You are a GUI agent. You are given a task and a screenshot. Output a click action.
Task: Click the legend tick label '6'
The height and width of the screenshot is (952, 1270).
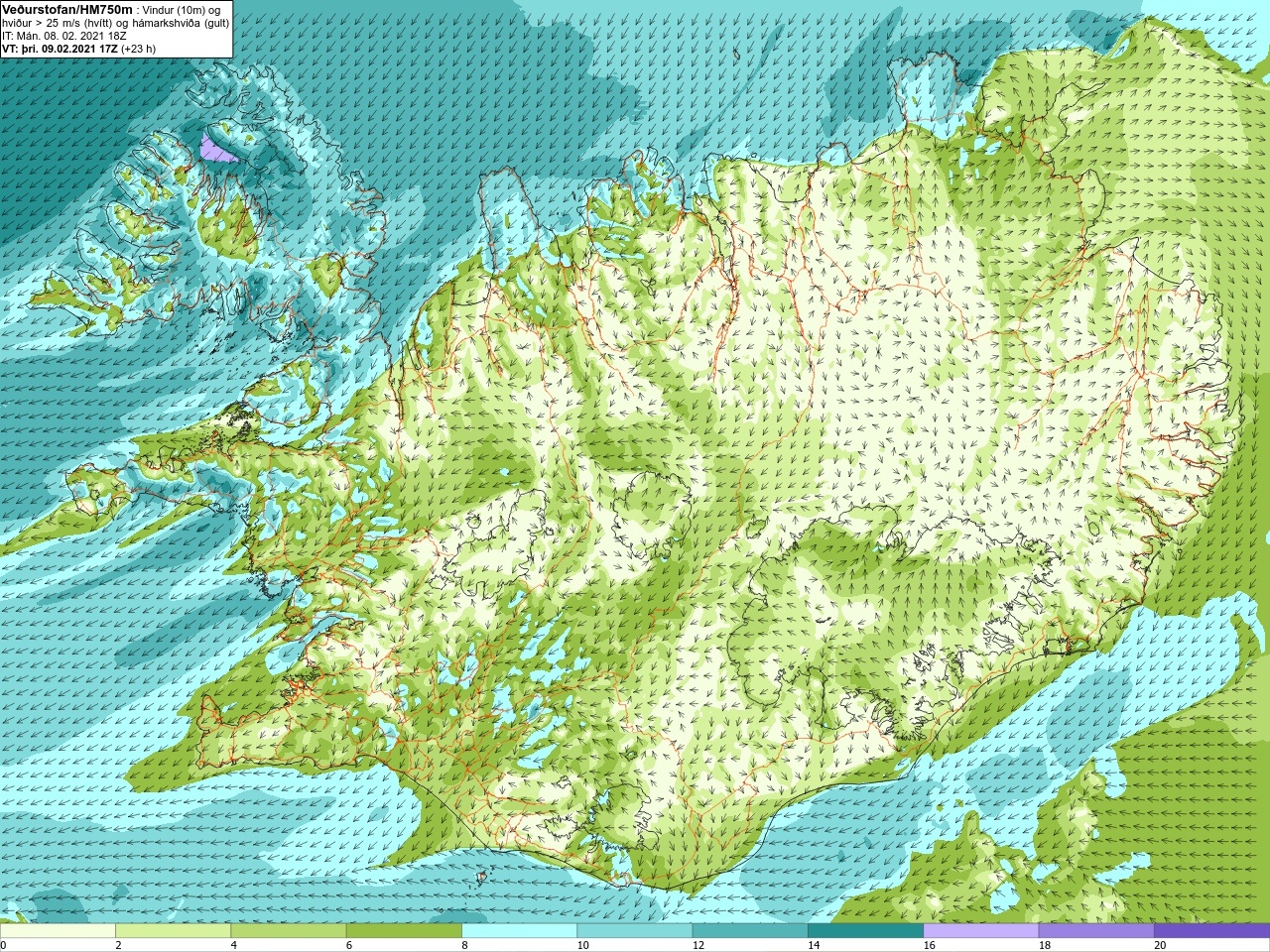[349, 945]
